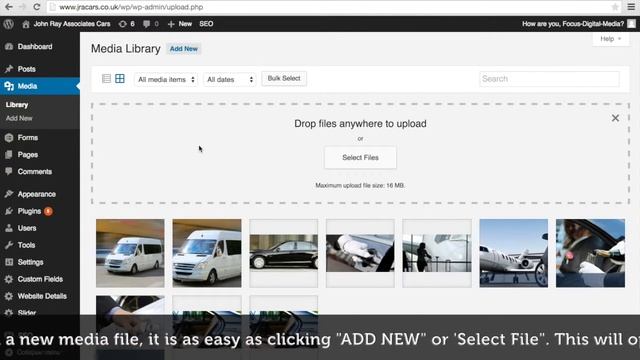Open the Dashboard menu item
640x360 pixels.
[x=35, y=47]
